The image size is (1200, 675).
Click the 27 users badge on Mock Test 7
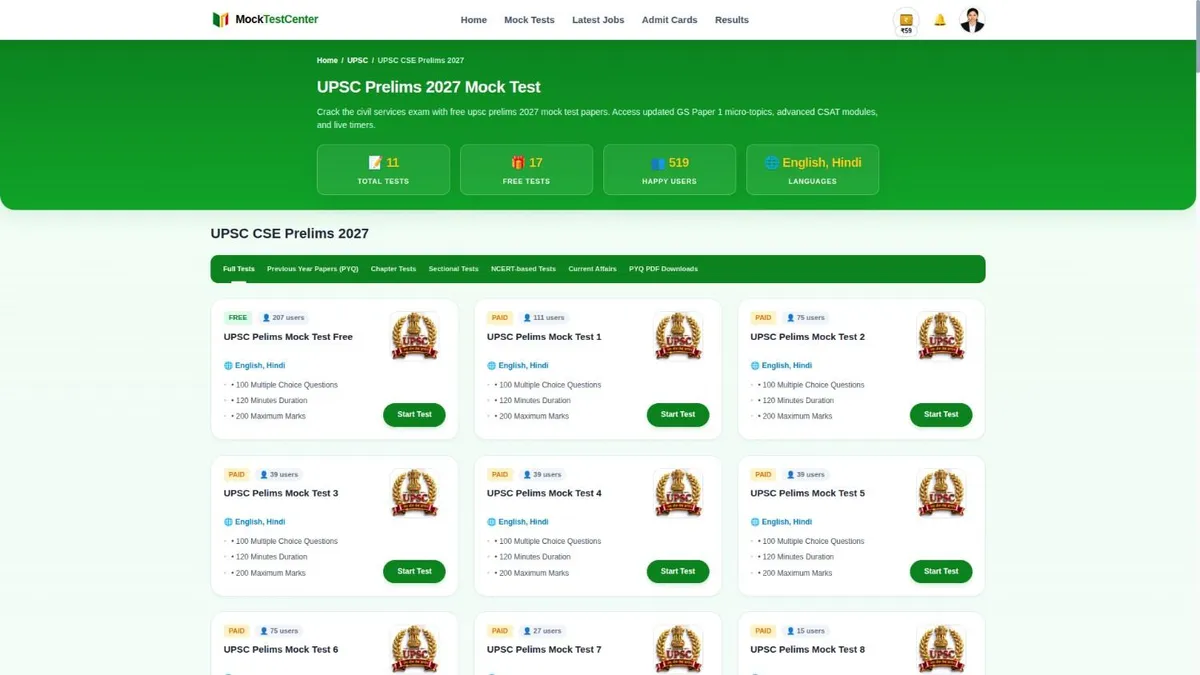[542, 631]
